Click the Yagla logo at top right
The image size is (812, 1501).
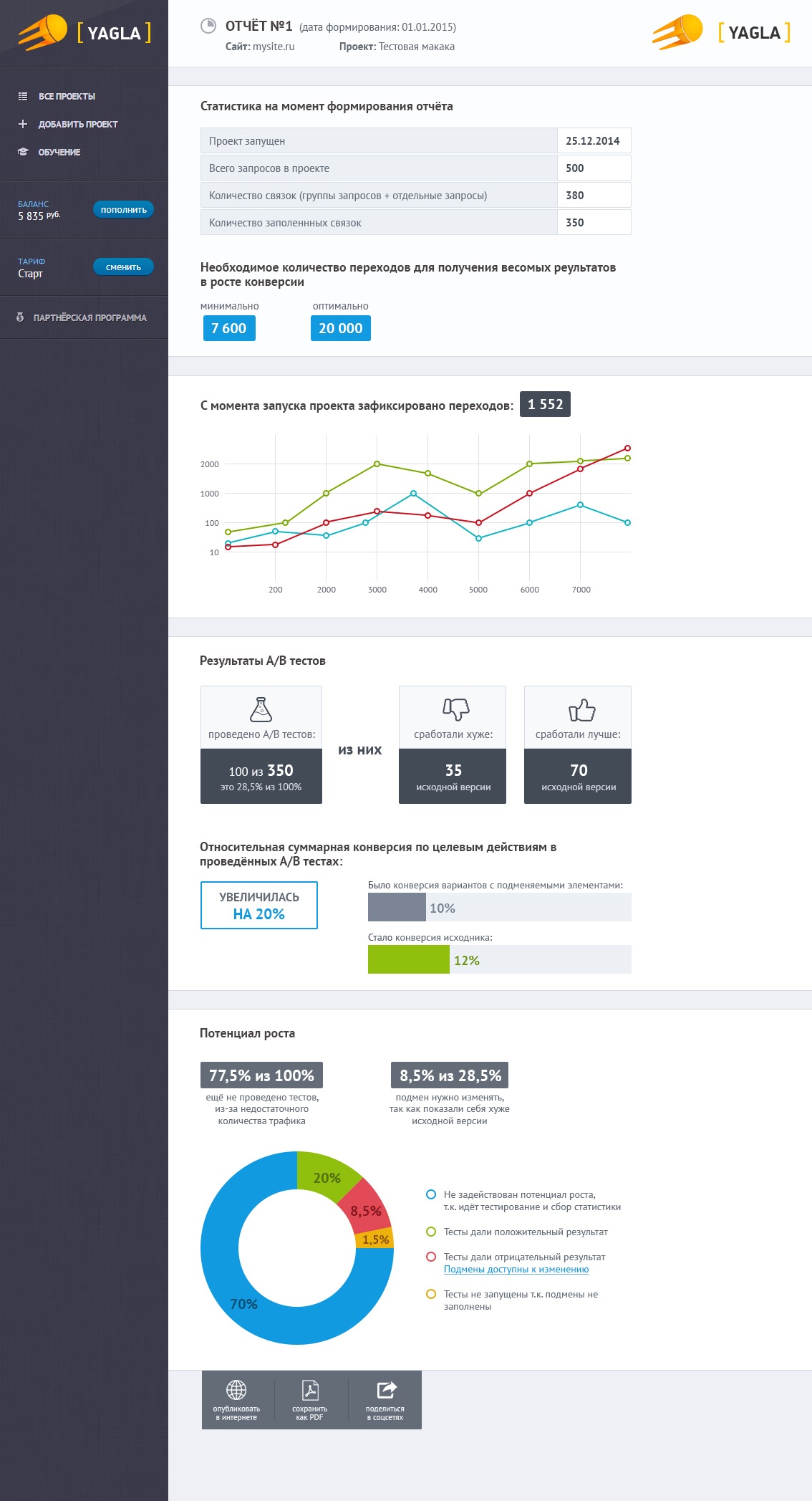pyautogui.click(x=721, y=32)
